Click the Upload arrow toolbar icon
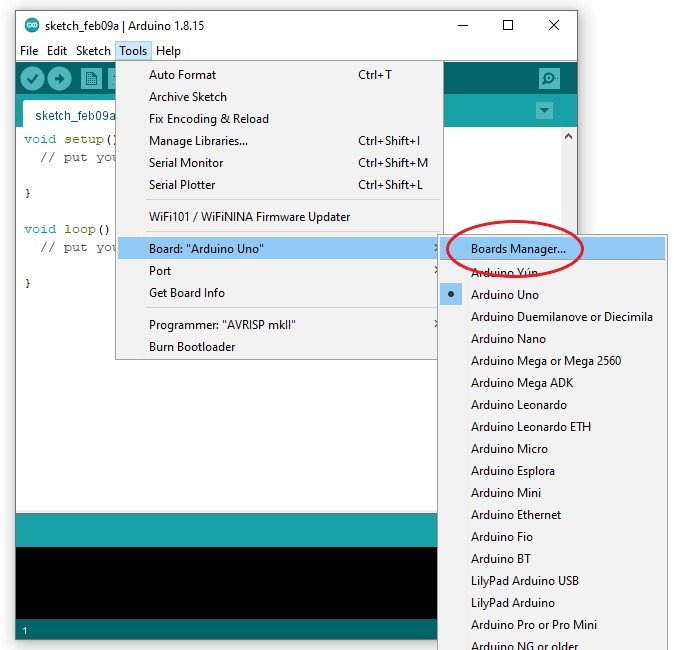685x650 pixels. tap(60, 79)
